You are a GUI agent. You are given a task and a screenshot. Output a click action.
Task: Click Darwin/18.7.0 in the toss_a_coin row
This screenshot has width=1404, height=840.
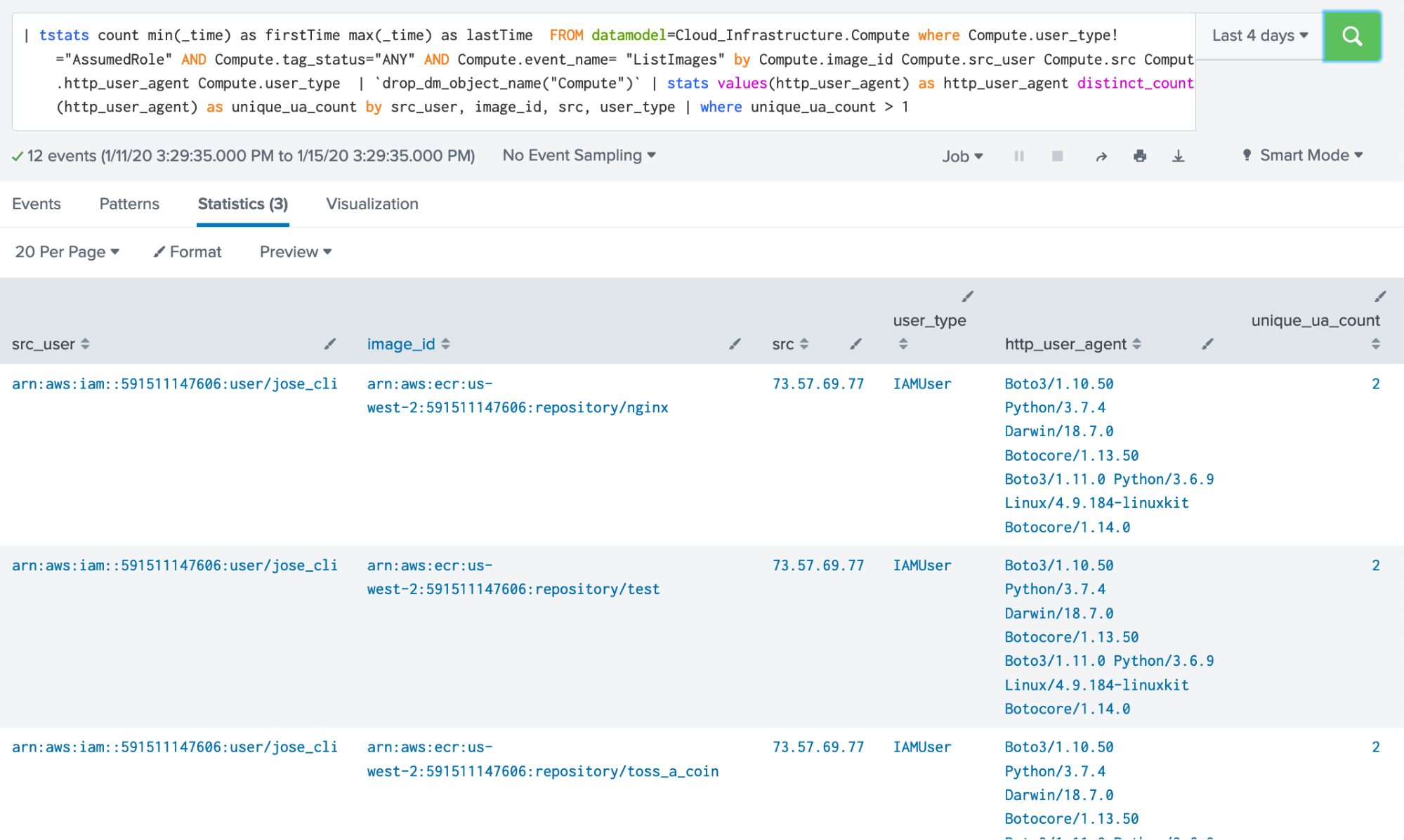point(1059,794)
